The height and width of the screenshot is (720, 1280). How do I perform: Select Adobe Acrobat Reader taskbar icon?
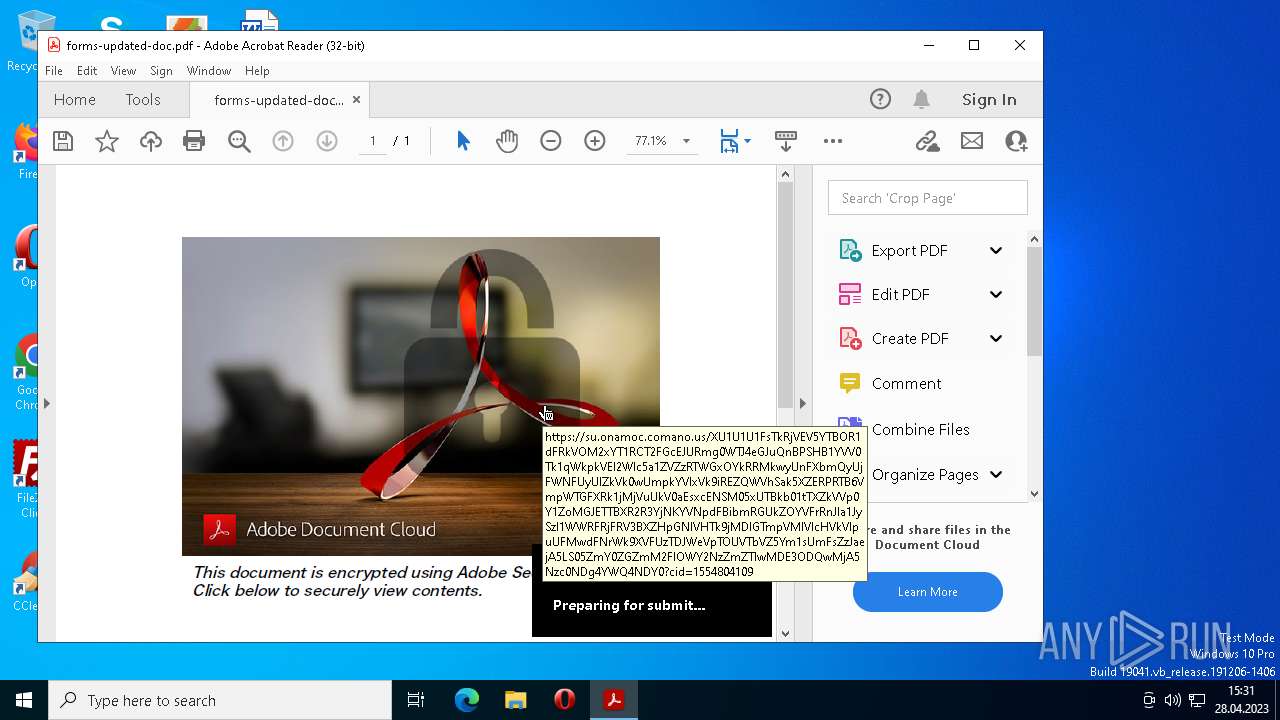click(614, 700)
